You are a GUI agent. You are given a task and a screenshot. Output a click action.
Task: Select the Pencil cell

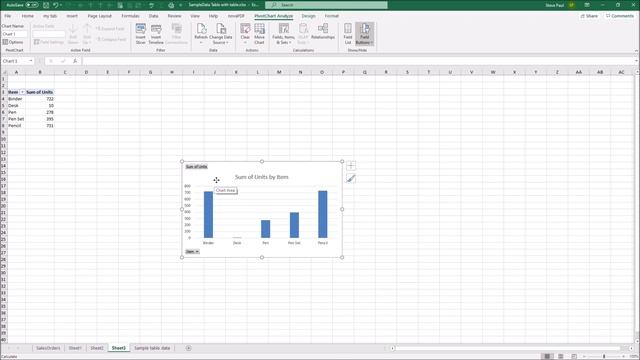click(x=16, y=126)
